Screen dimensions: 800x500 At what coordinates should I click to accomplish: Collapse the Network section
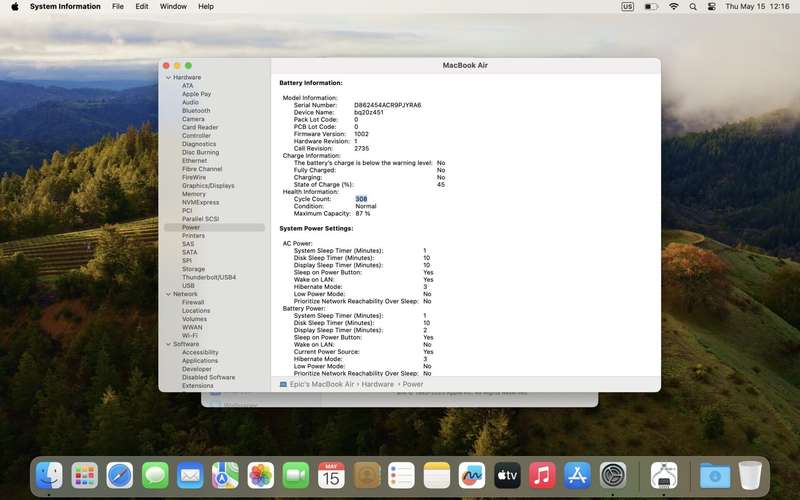(x=168, y=294)
